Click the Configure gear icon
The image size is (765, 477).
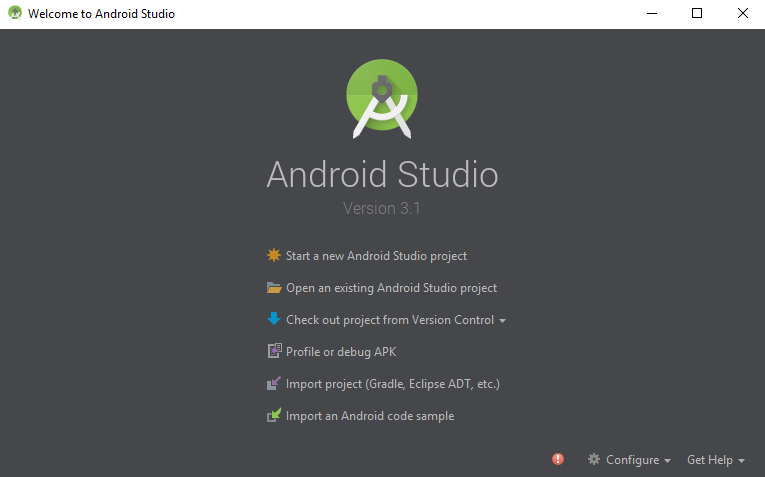click(594, 459)
